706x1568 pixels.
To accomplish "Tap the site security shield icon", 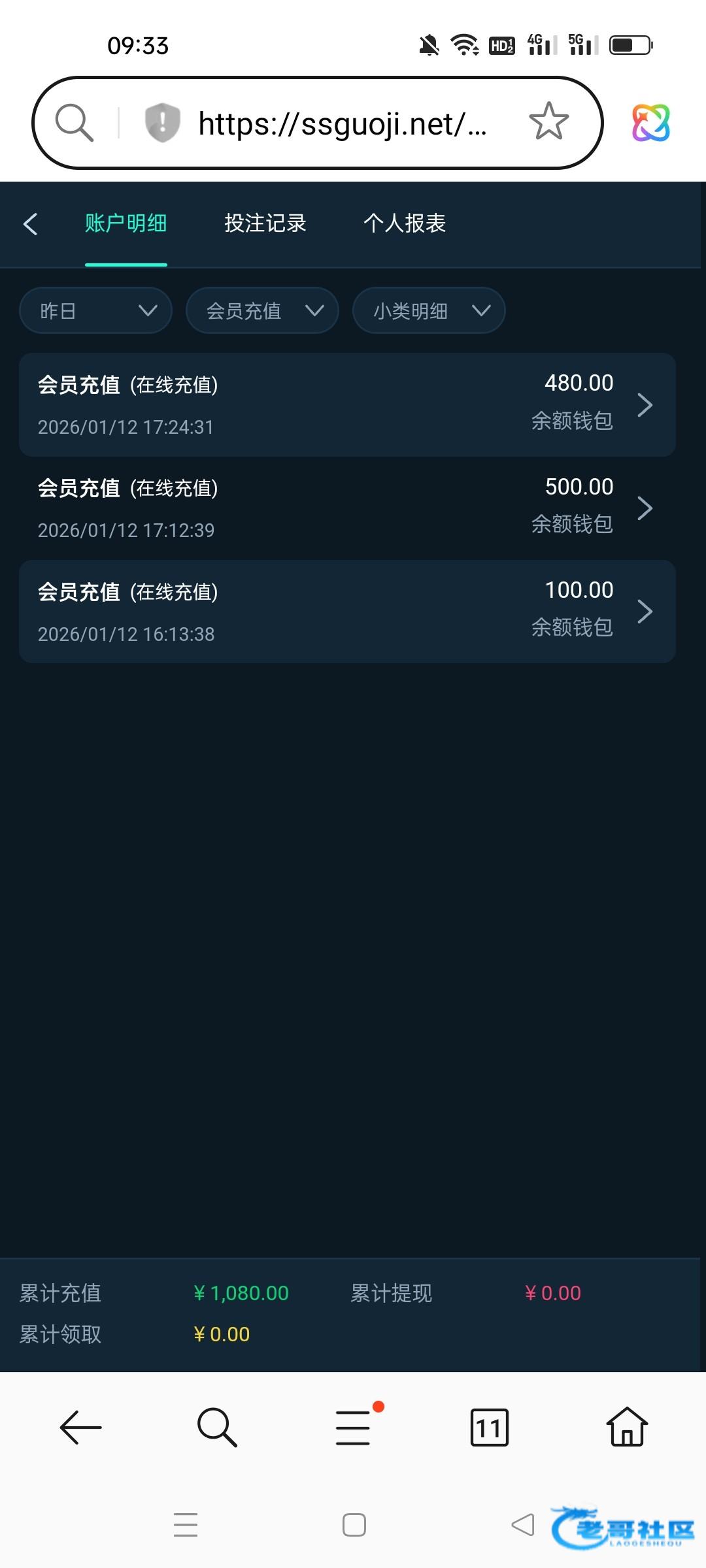I will pos(162,122).
